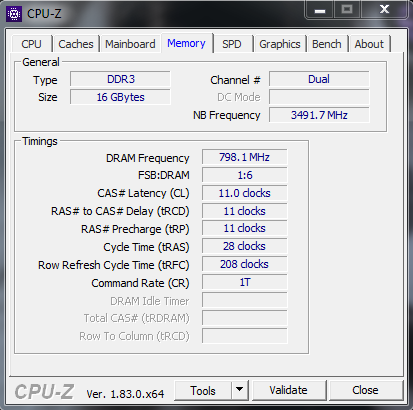Open the Bench tab
The width and height of the screenshot is (413, 410).
click(327, 44)
